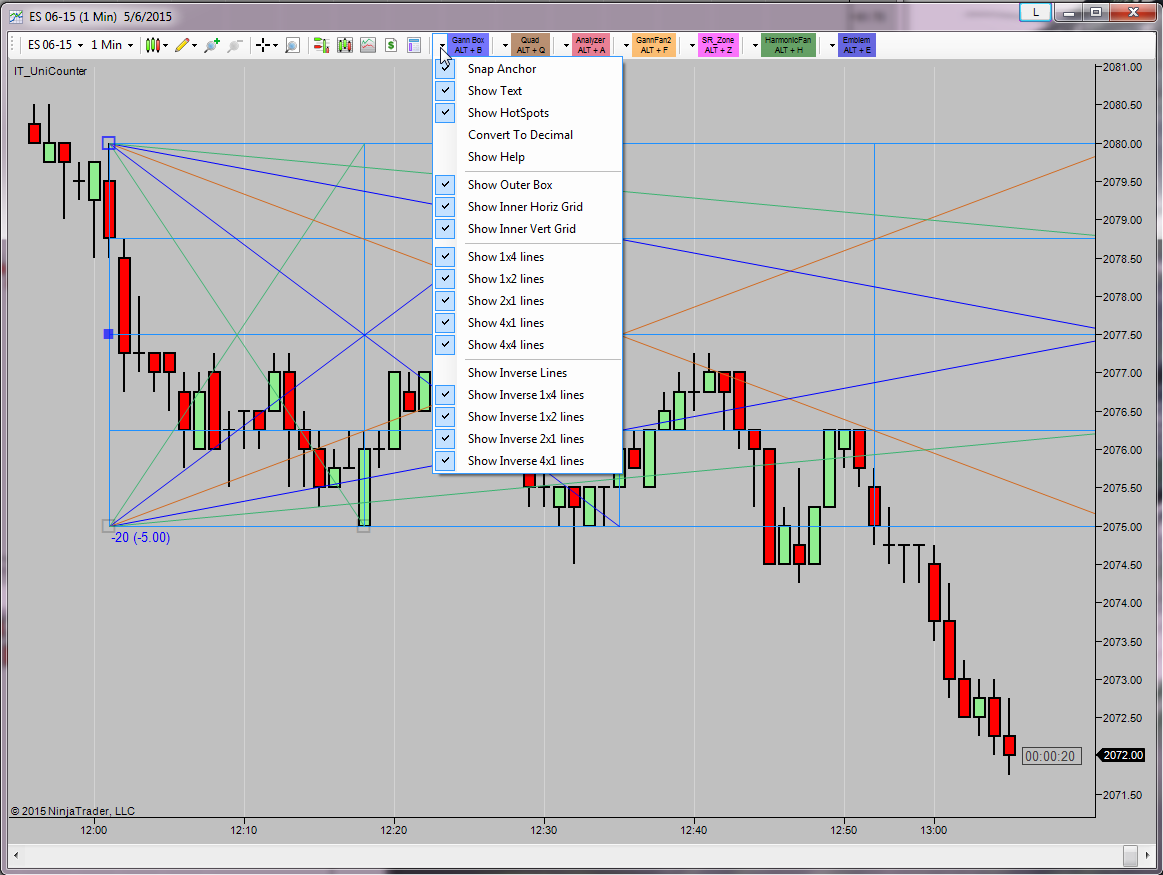This screenshot has width=1163, height=875.
Task: Toggle Show HotSpots option
Action: 527,113
